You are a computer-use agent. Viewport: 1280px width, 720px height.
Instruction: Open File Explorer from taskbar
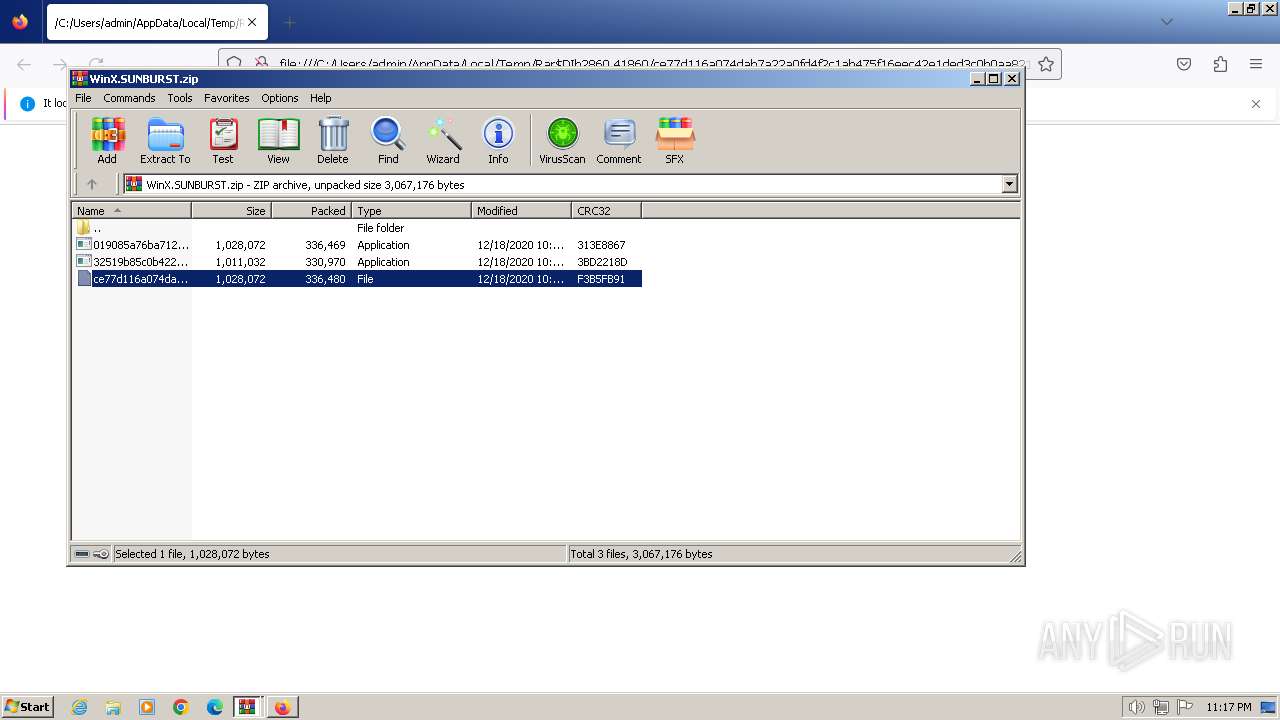tap(113, 707)
